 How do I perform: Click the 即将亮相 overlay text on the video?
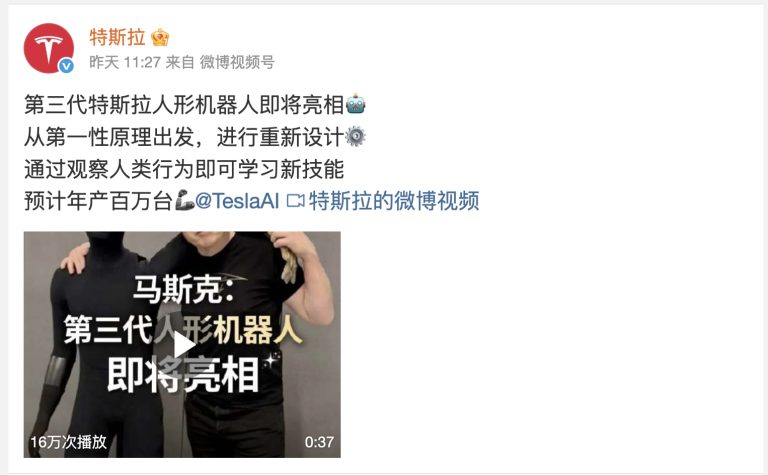(183, 375)
